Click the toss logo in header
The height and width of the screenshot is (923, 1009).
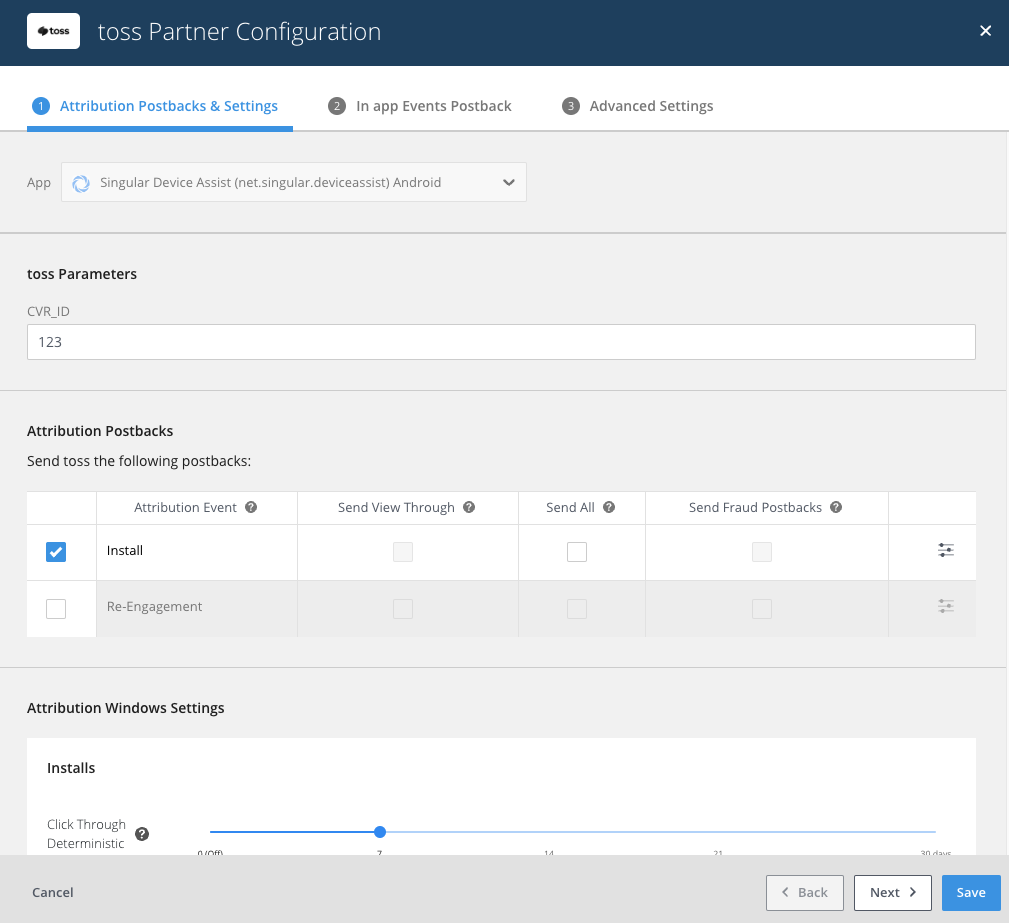tap(53, 31)
